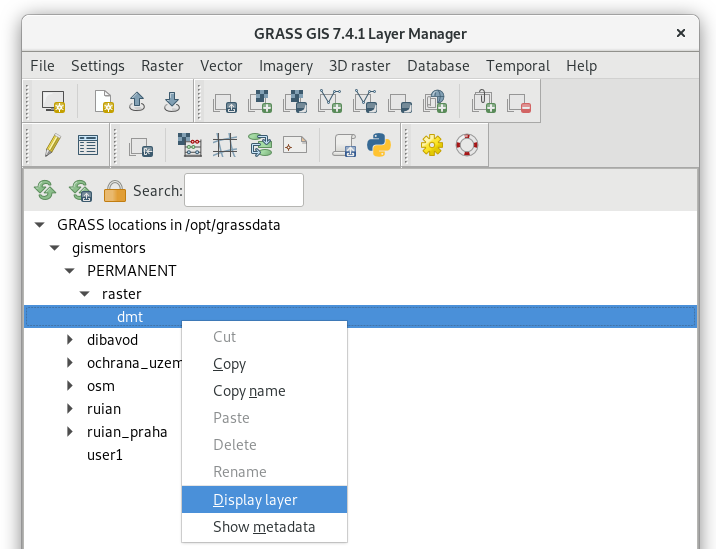The height and width of the screenshot is (549, 716).
Task: Expand osm mapset arrow
Action: (69, 386)
